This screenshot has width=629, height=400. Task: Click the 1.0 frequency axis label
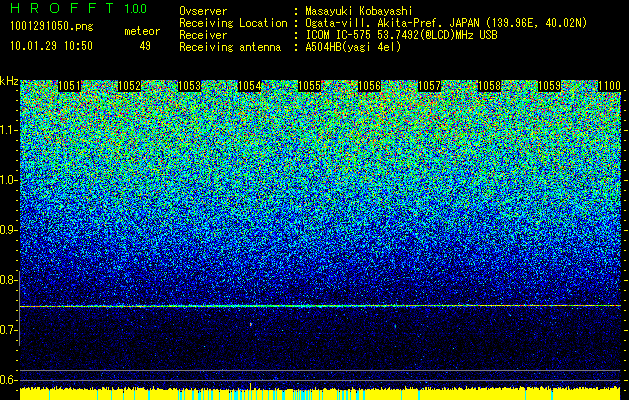[x=8, y=181]
